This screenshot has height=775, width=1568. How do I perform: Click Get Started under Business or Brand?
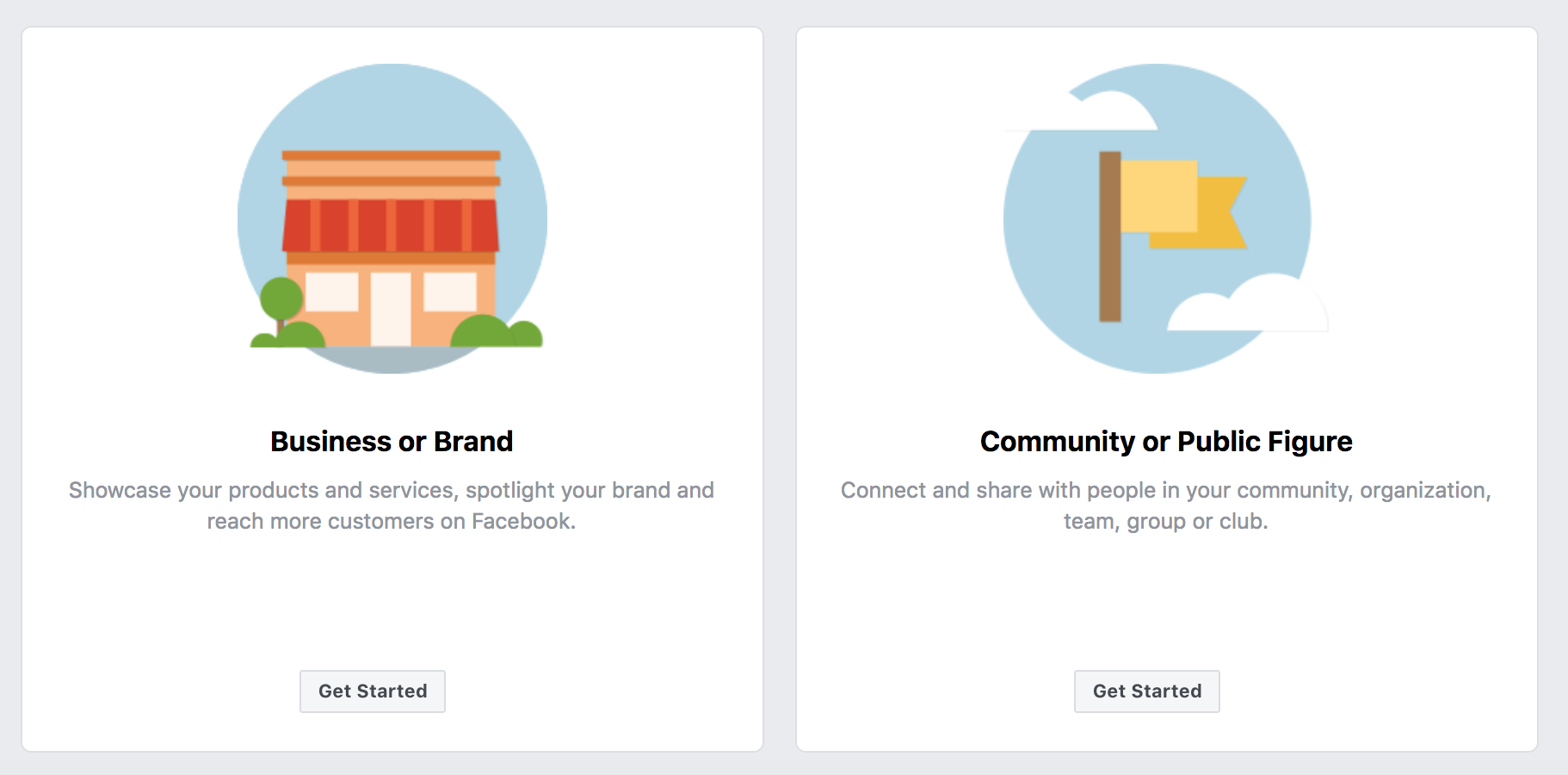pyautogui.click(x=373, y=691)
